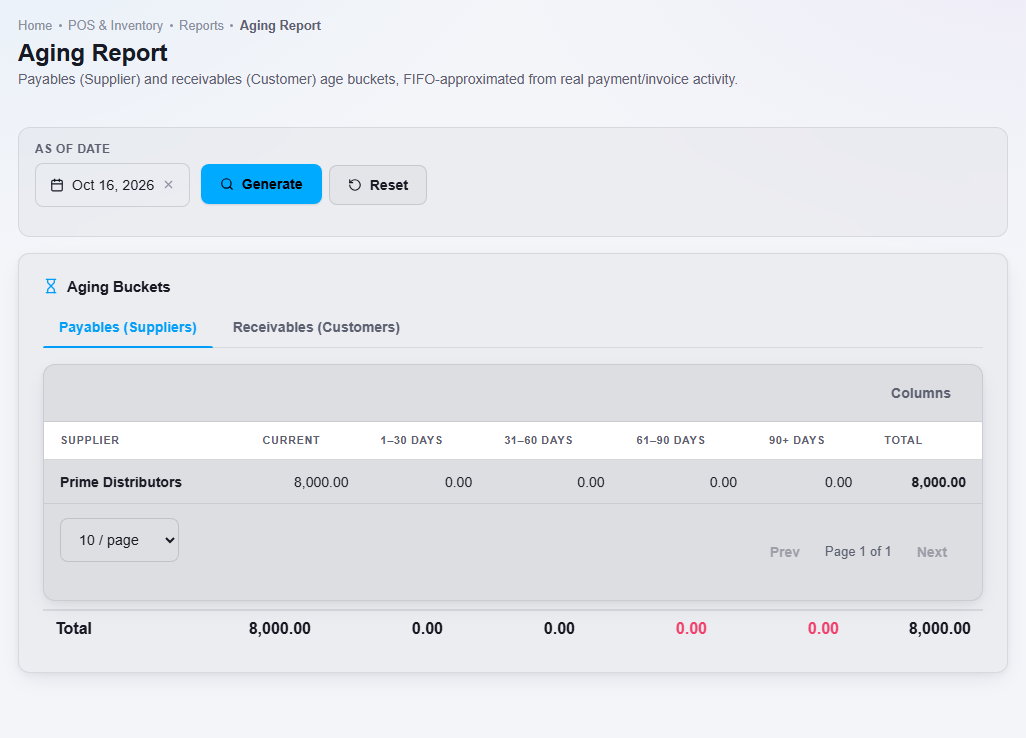
Task: Sort by 61–90 Days column header
Action: (x=671, y=440)
